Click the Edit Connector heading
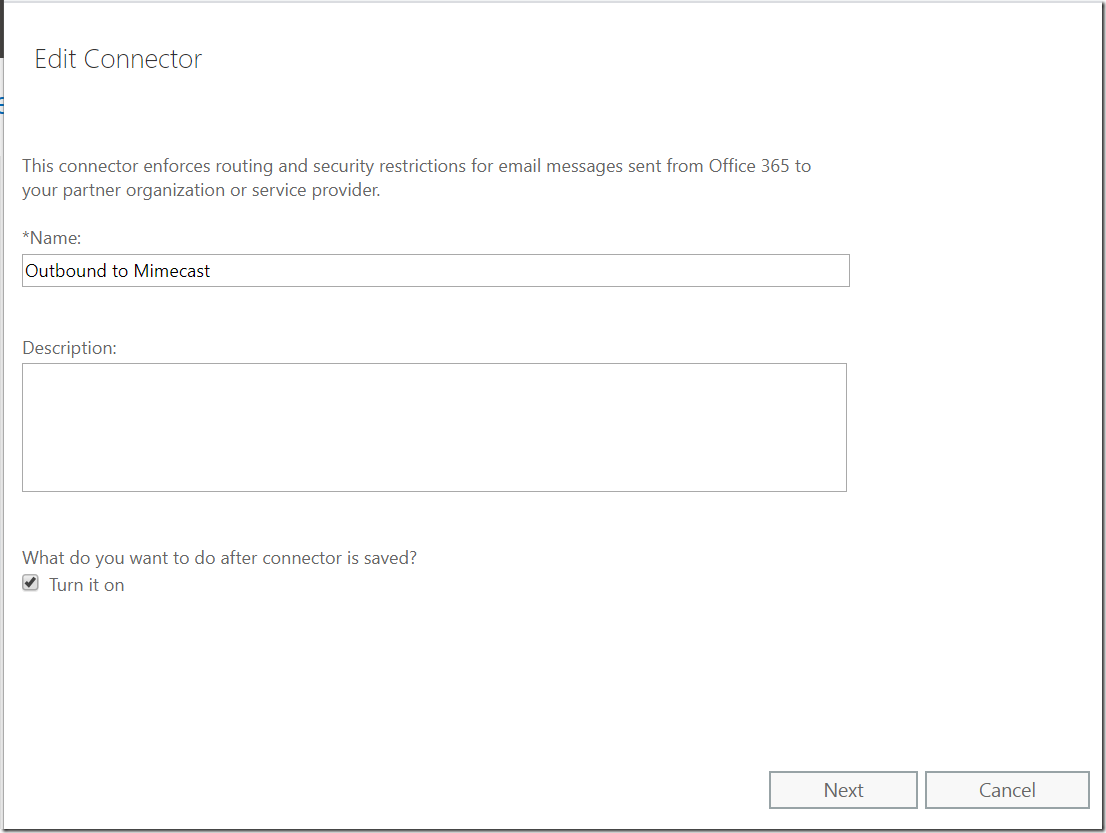 (118, 59)
